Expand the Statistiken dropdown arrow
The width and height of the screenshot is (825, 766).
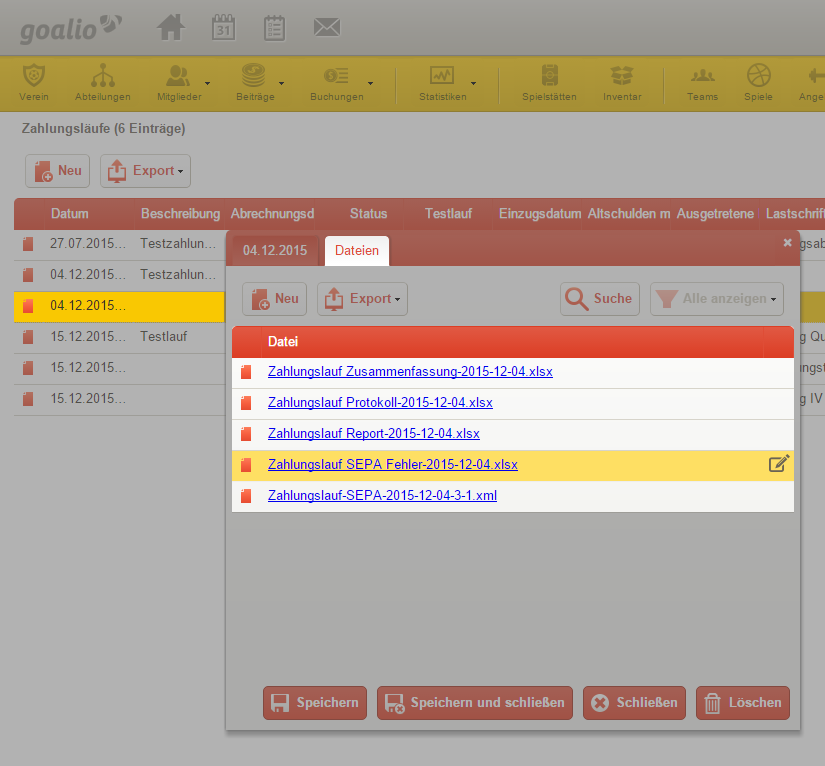474,83
